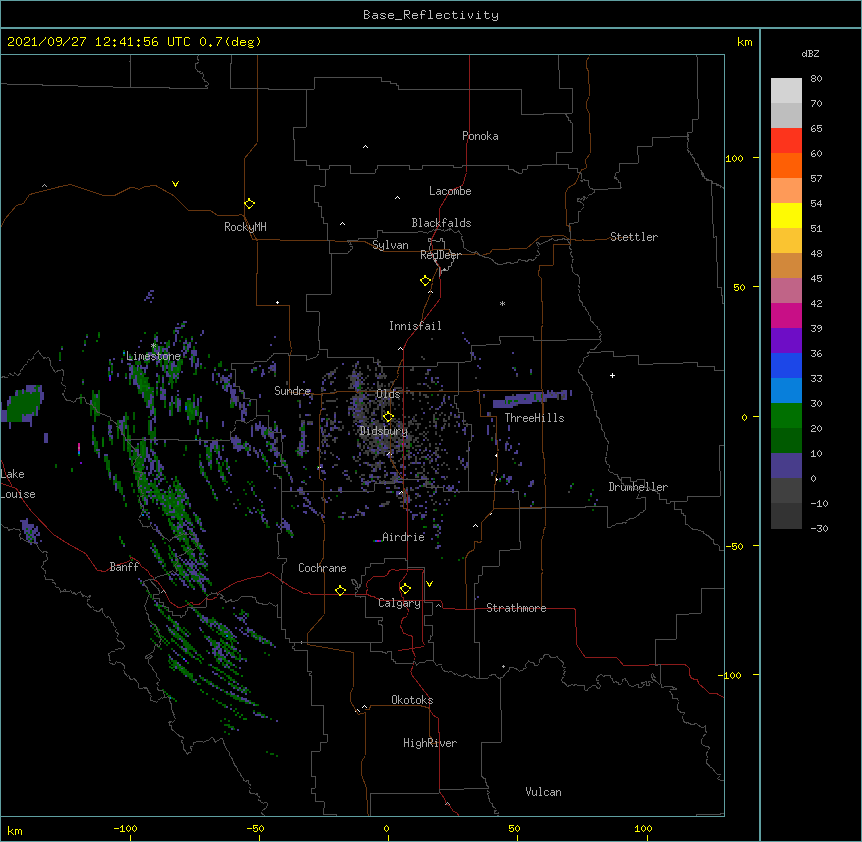This screenshot has width=862, height=842.
Task: Click the 65 value on the dBZ legend
Action: point(816,129)
